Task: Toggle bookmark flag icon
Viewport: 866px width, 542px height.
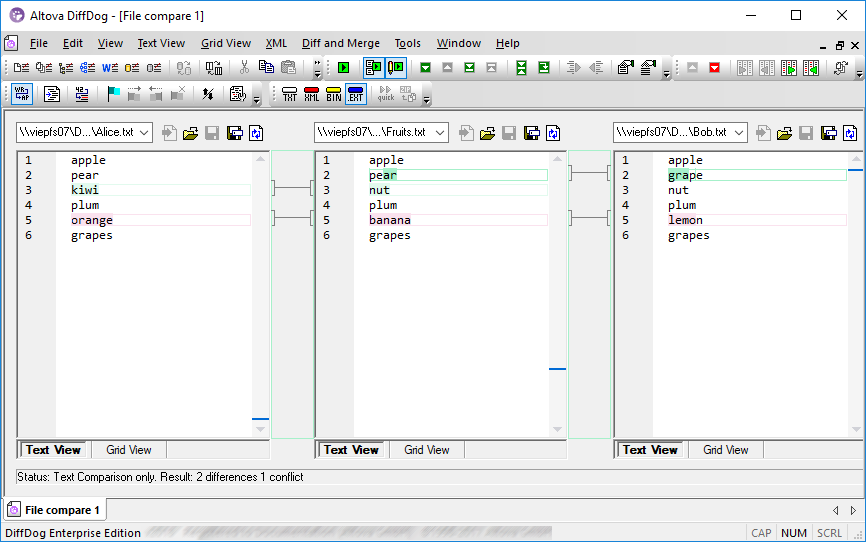Action: tap(113, 94)
